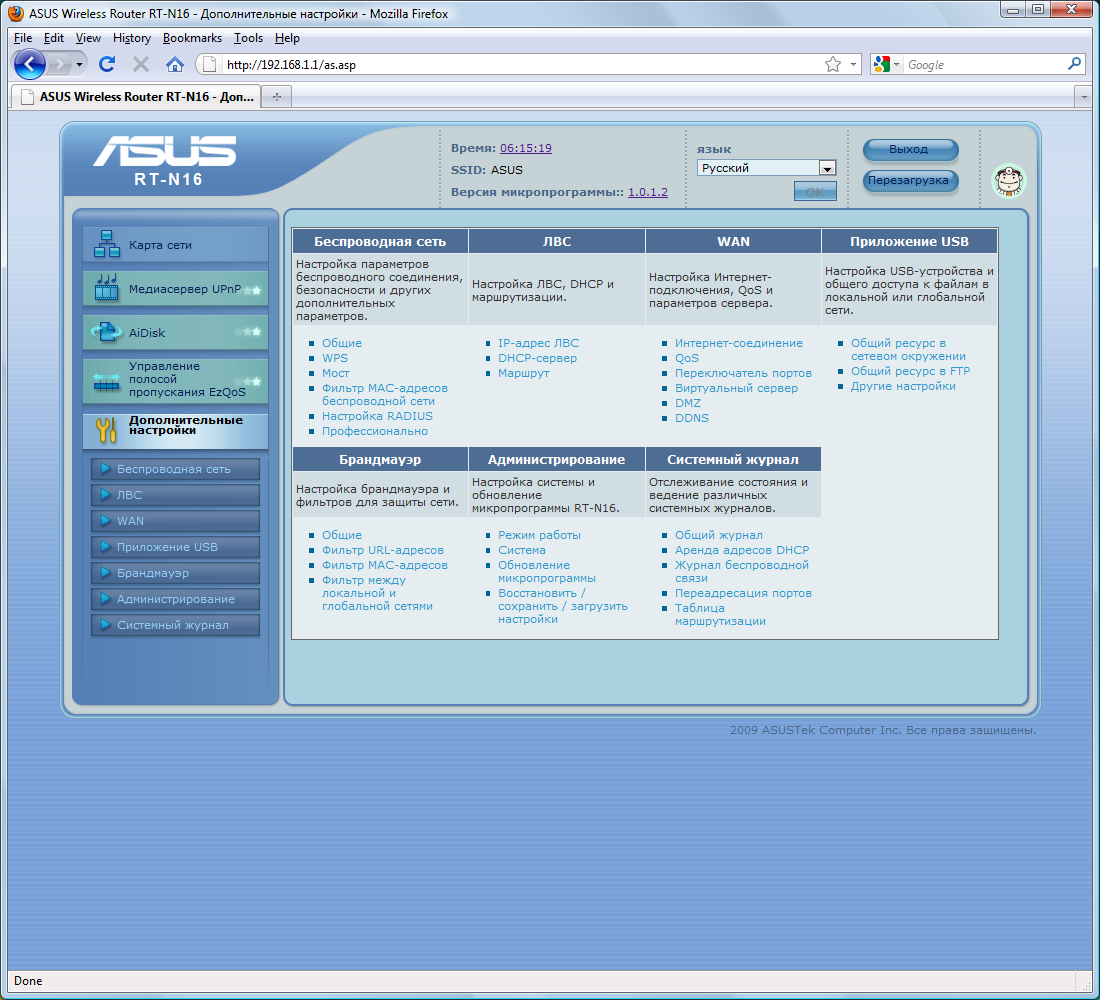Click the Forward navigation arrow

tap(60, 65)
